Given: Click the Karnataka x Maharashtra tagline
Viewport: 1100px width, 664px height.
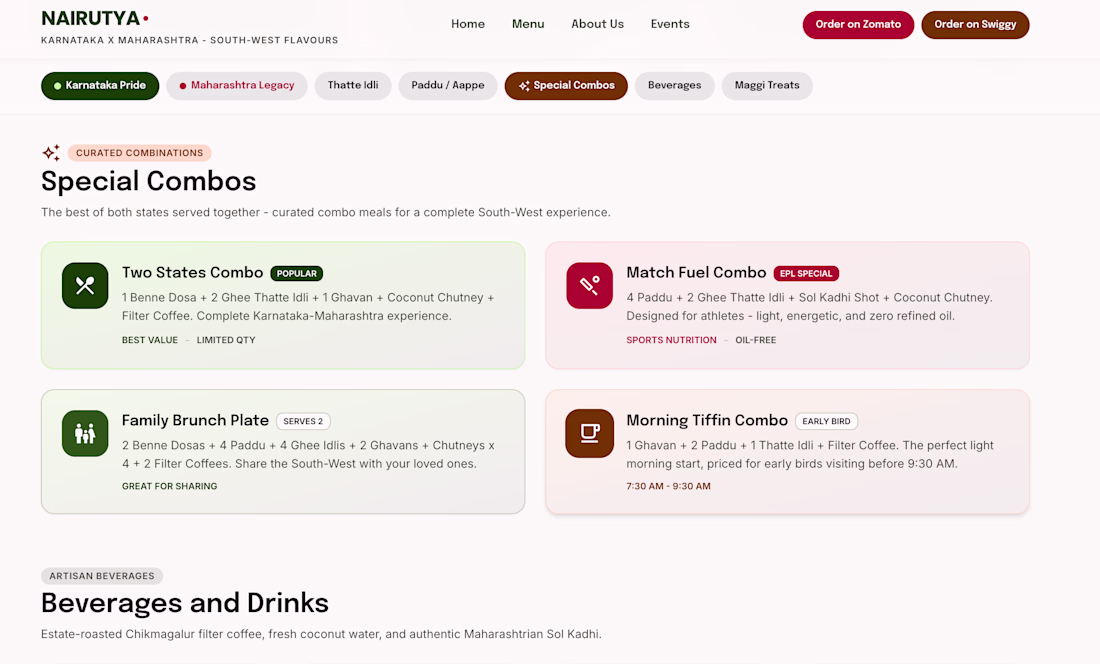Looking at the screenshot, I should click(189, 41).
